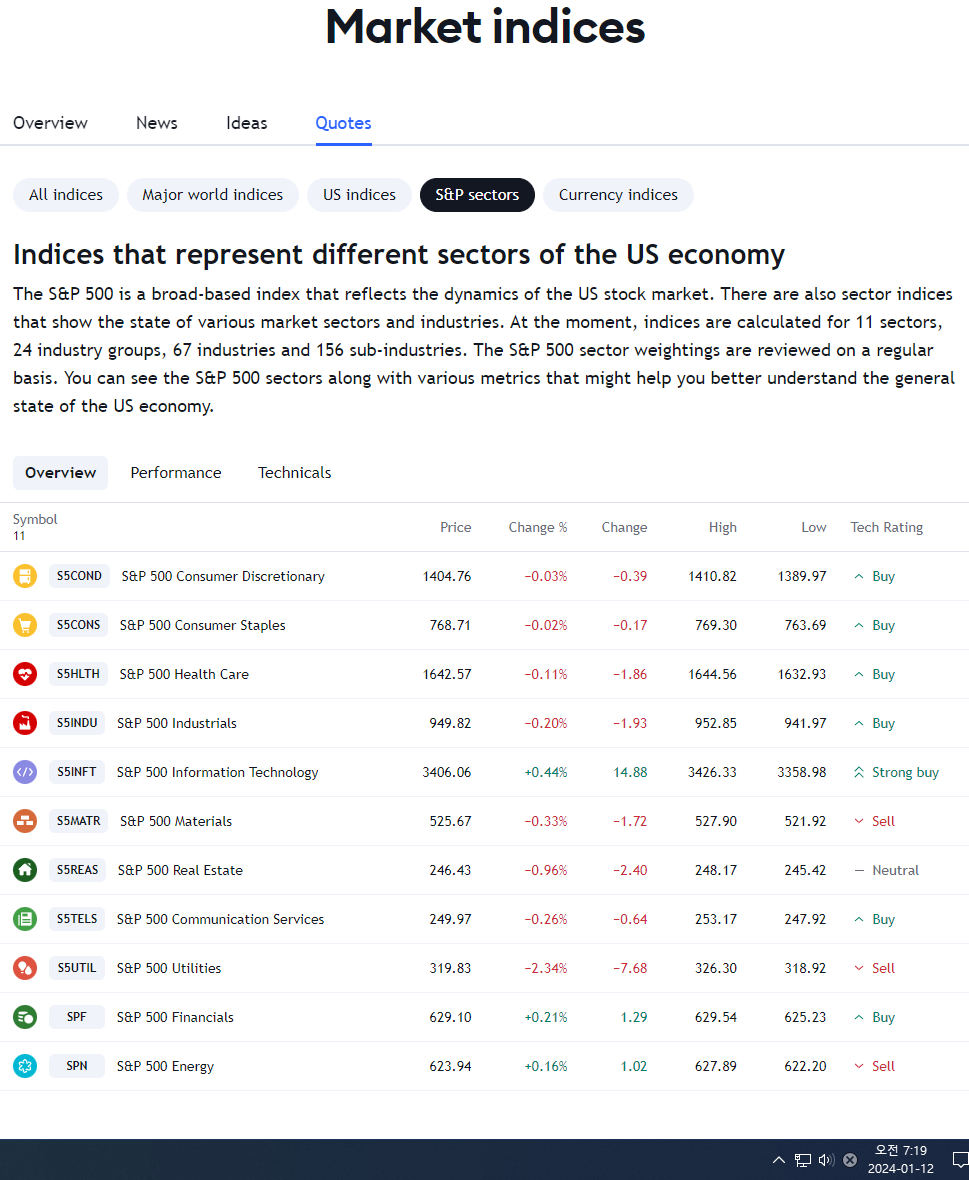The image size is (969, 1180).
Task: Click the circled X tray icon
Action: 850,1160
